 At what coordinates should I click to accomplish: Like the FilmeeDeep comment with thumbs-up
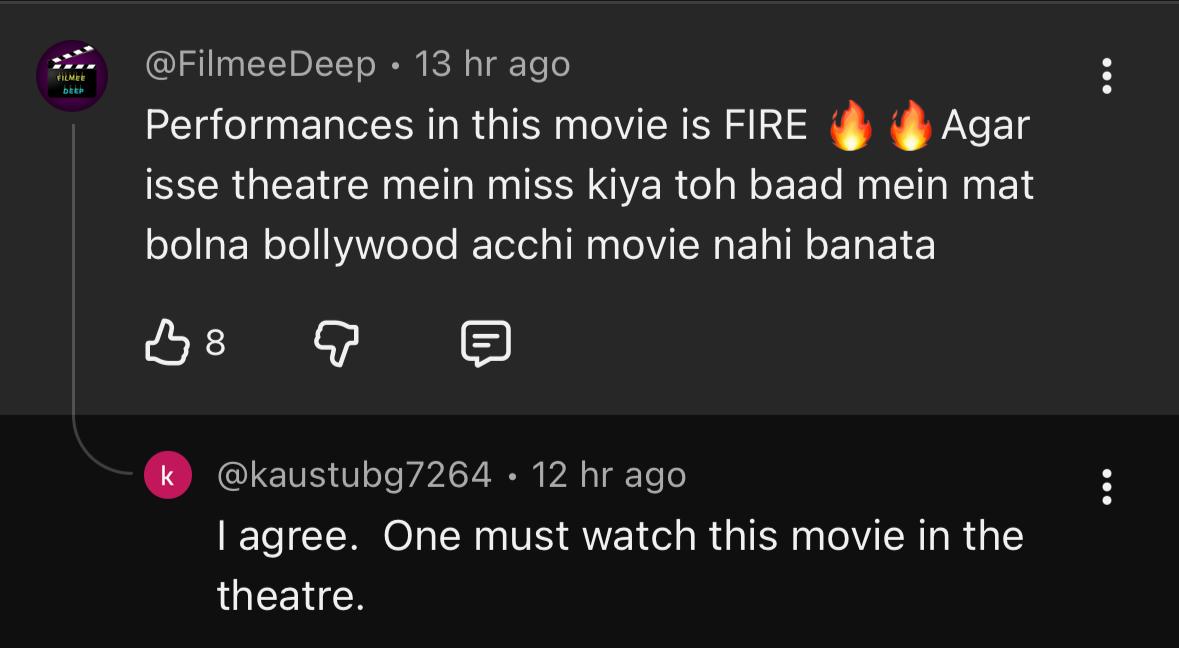167,343
